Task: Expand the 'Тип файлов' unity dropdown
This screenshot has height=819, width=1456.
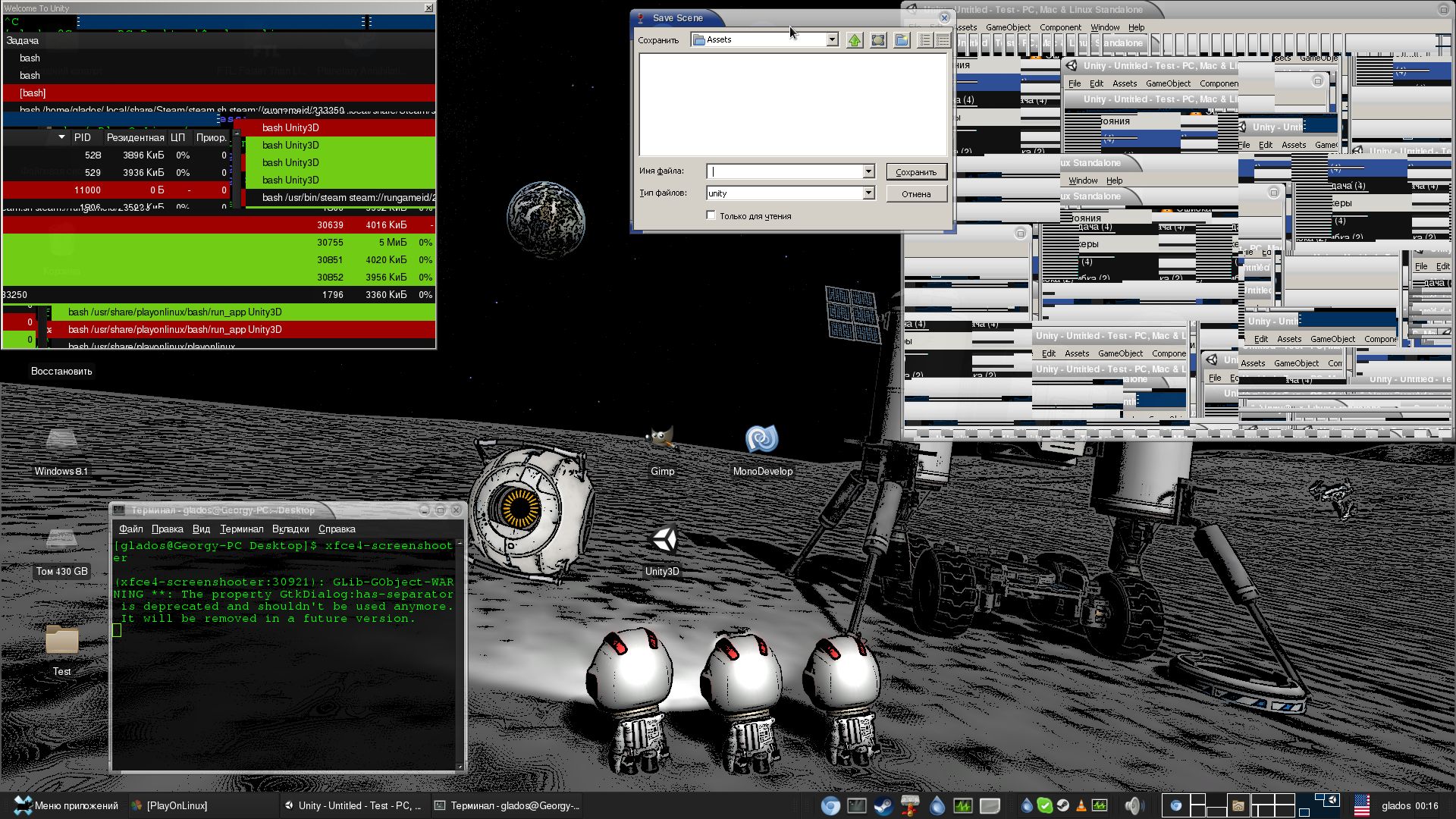Action: [869, 193]
